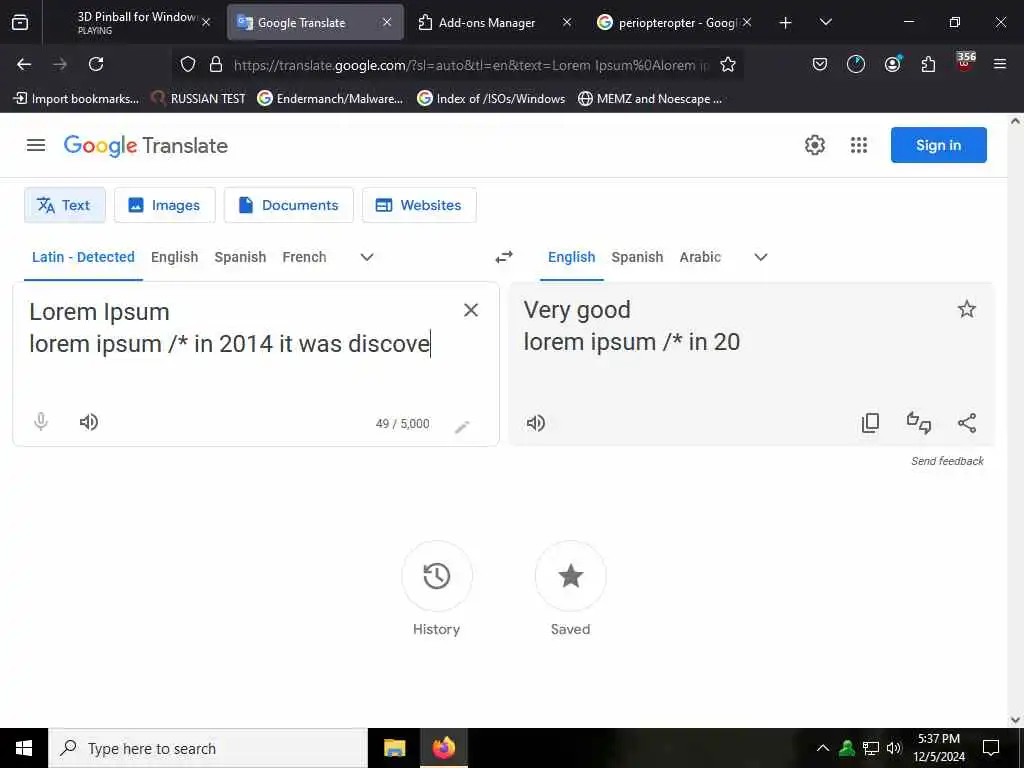Screen dimensions: 1024x768
Task: Switch to Websites translation mode
Action: point(419,205)
